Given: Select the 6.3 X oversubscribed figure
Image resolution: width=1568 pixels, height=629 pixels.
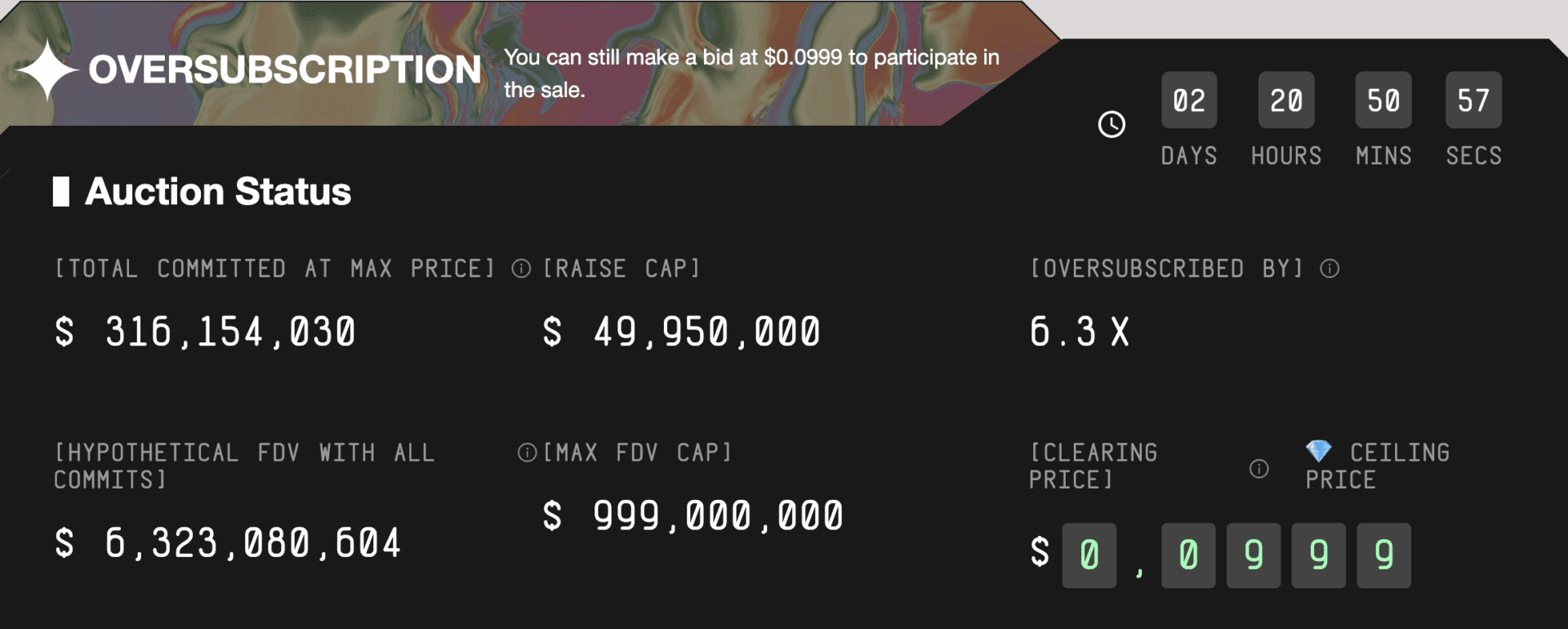Looking at the screenshot, I should click(x=1080, y=332).
